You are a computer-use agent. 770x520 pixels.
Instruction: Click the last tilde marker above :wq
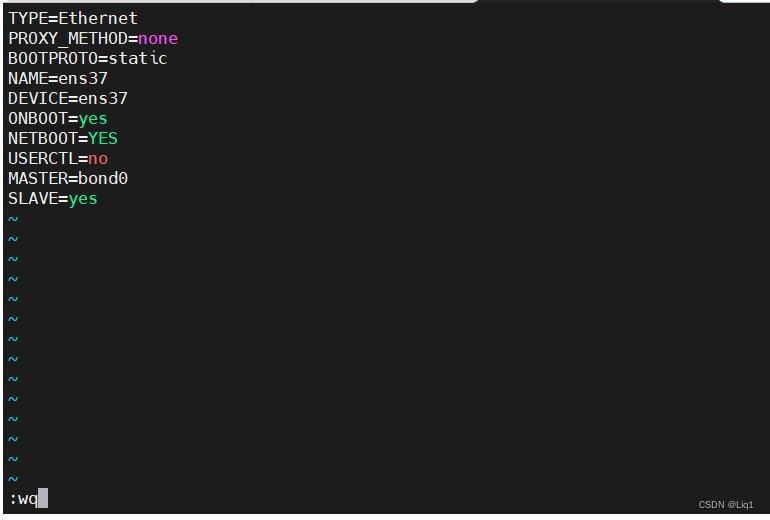coord(13,479)
